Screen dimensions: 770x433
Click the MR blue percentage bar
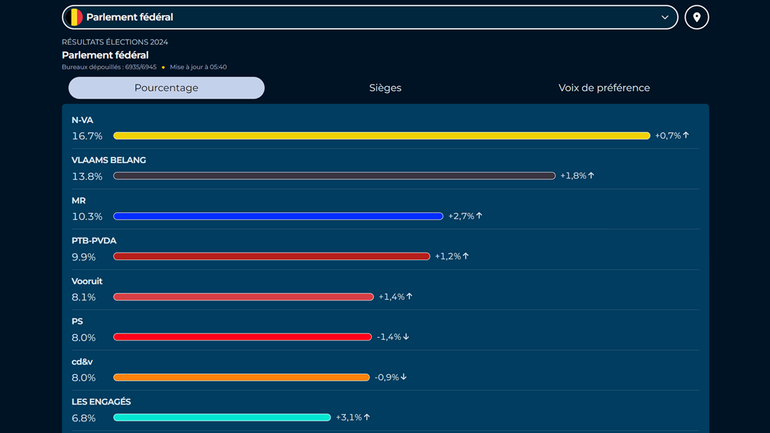[278, 216]
